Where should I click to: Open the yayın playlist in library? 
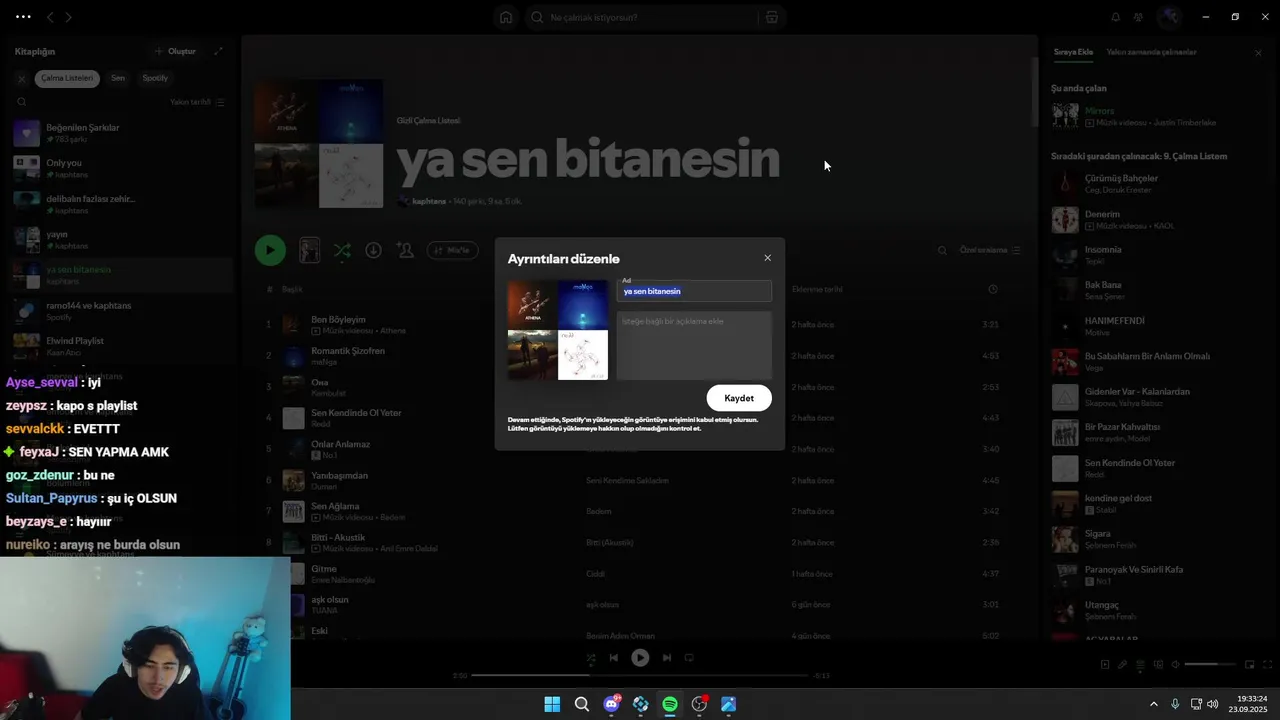[120, 240]
